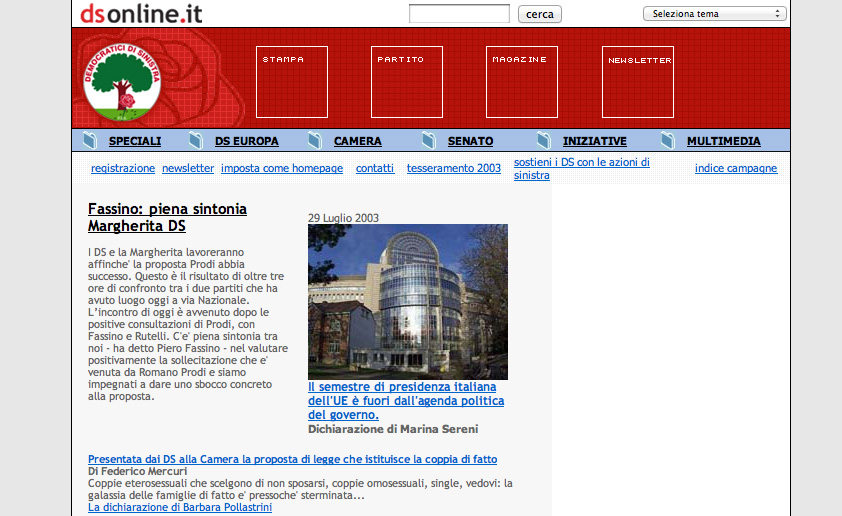Open the NEWSLETTER box in red banner

[638, 82]
